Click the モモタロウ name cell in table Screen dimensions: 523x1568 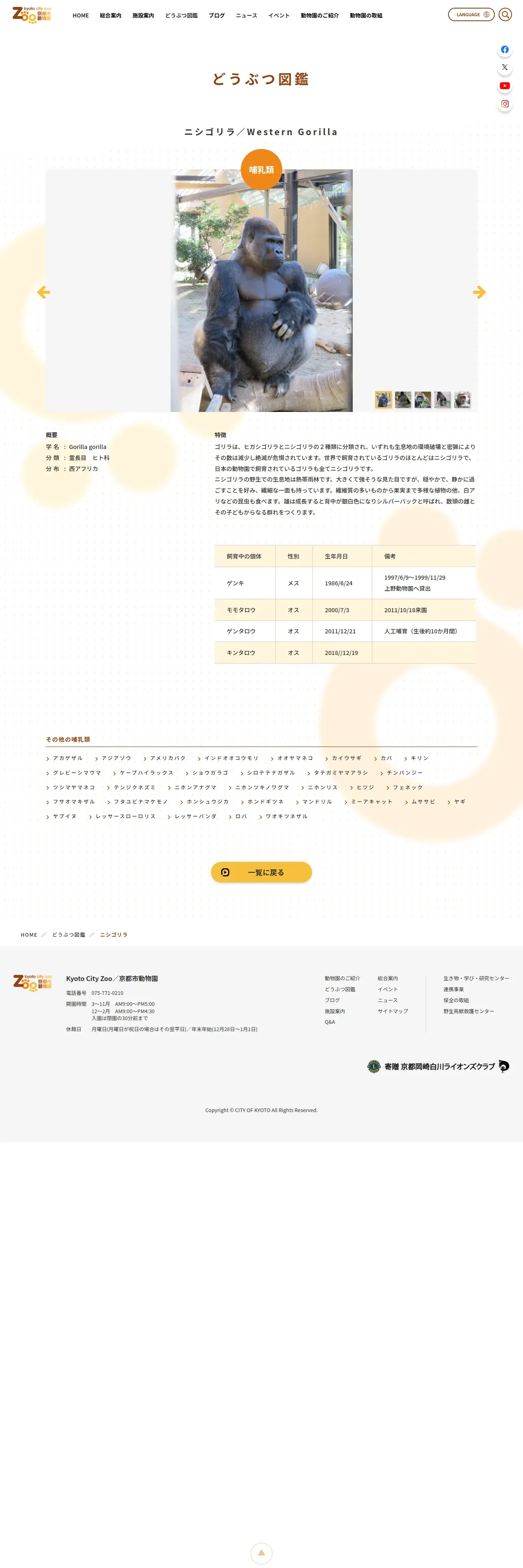coord(245,610)
